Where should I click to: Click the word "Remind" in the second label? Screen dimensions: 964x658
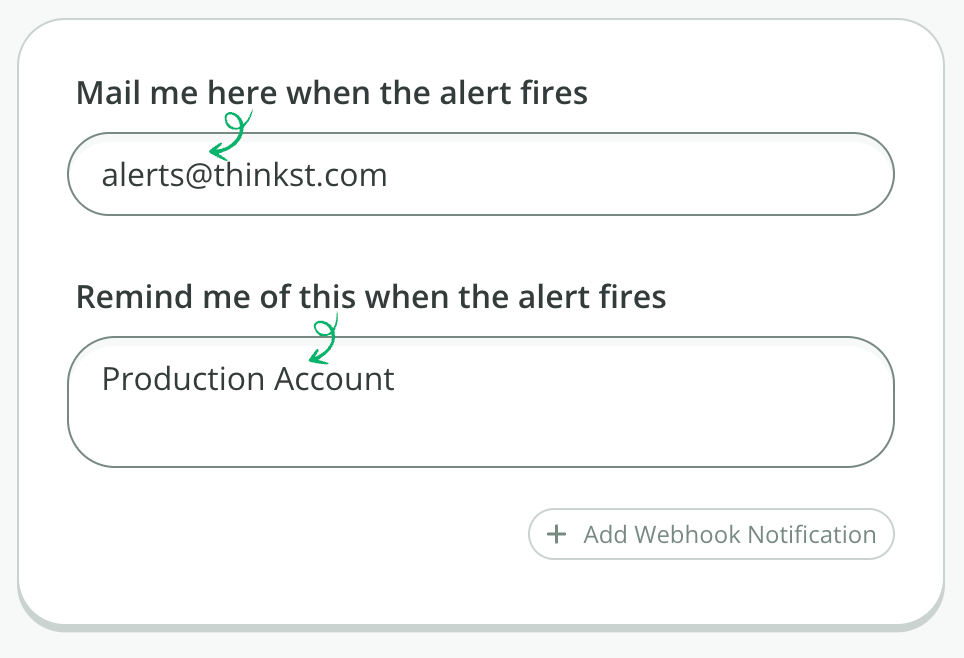[118, 297]
